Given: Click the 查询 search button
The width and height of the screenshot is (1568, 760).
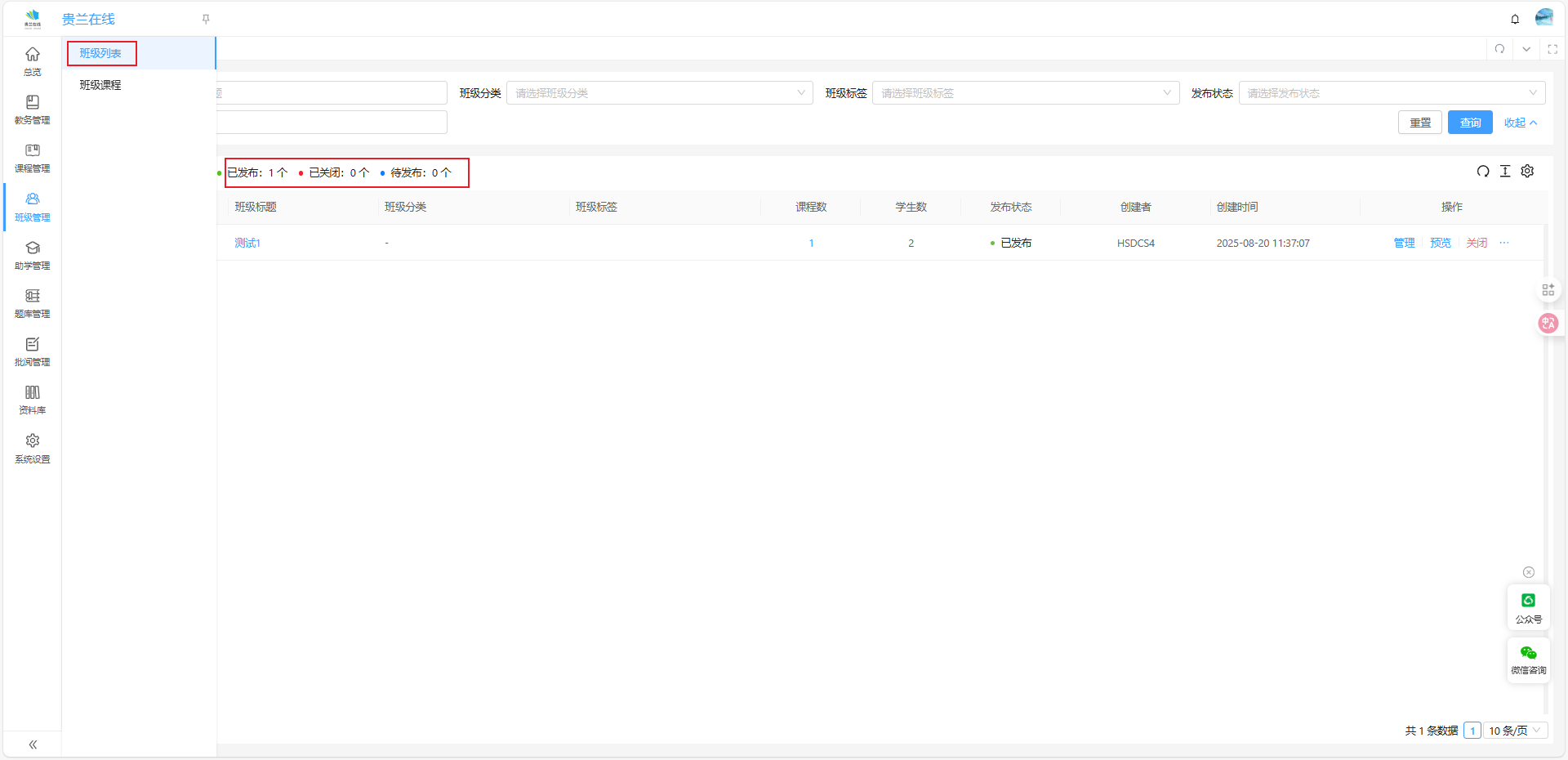Looking at the screenshot, I should (1470, 123).
